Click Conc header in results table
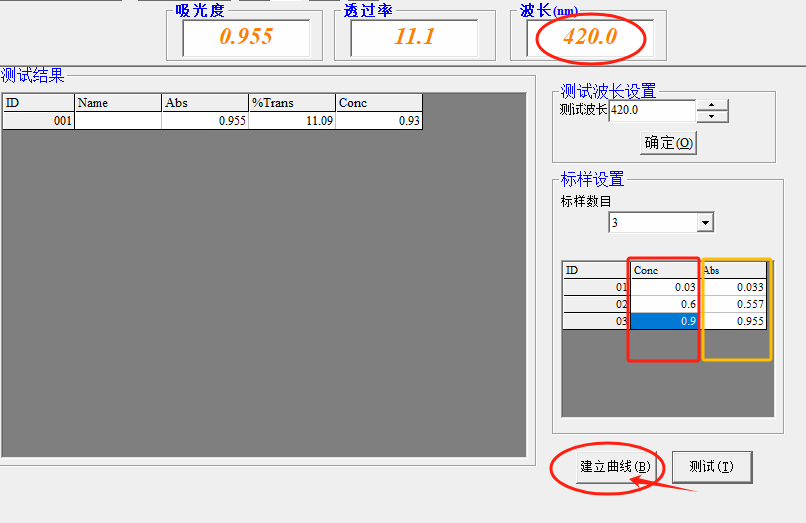 point(379,103)
